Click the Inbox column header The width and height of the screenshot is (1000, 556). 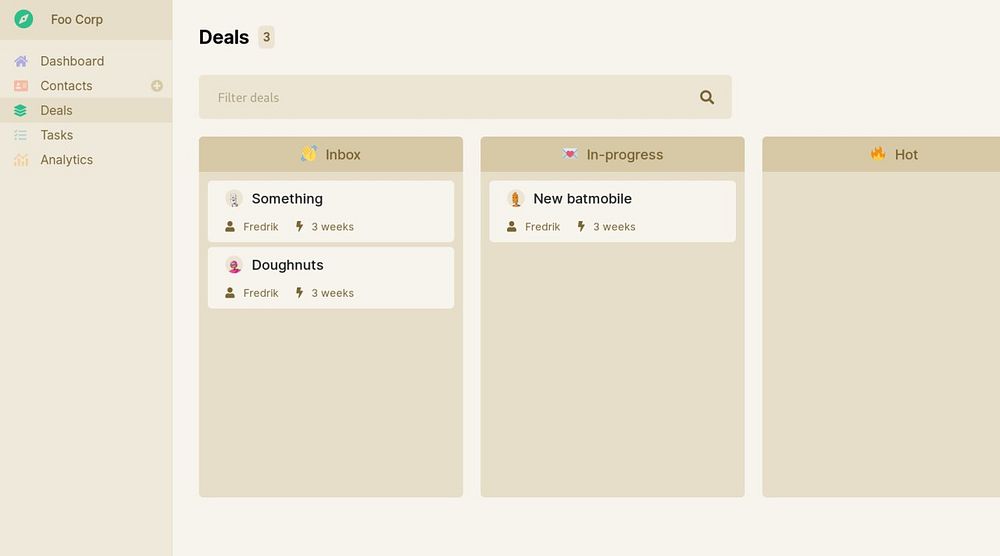(x=331, y=155)
